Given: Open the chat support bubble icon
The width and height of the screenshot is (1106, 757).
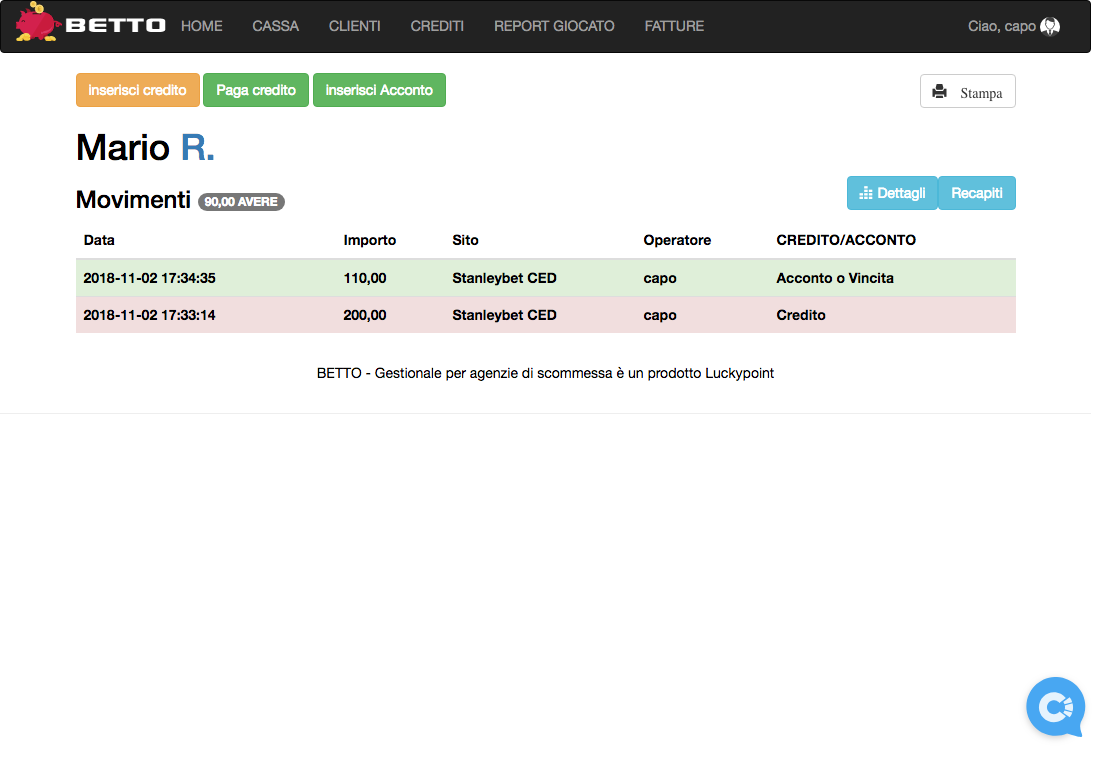Looking at the screenshot, I should tap(1055, 707).
